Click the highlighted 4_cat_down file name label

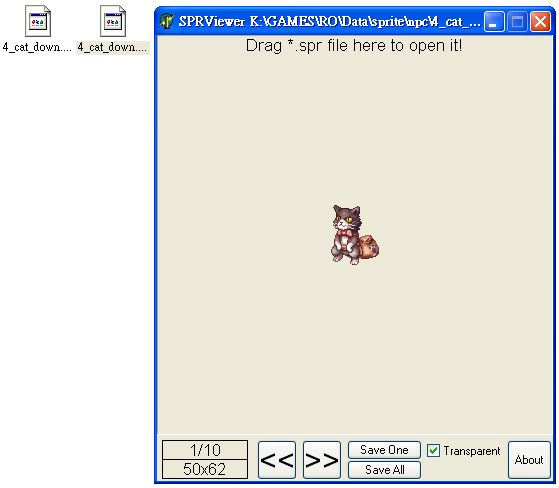(113, 47)
